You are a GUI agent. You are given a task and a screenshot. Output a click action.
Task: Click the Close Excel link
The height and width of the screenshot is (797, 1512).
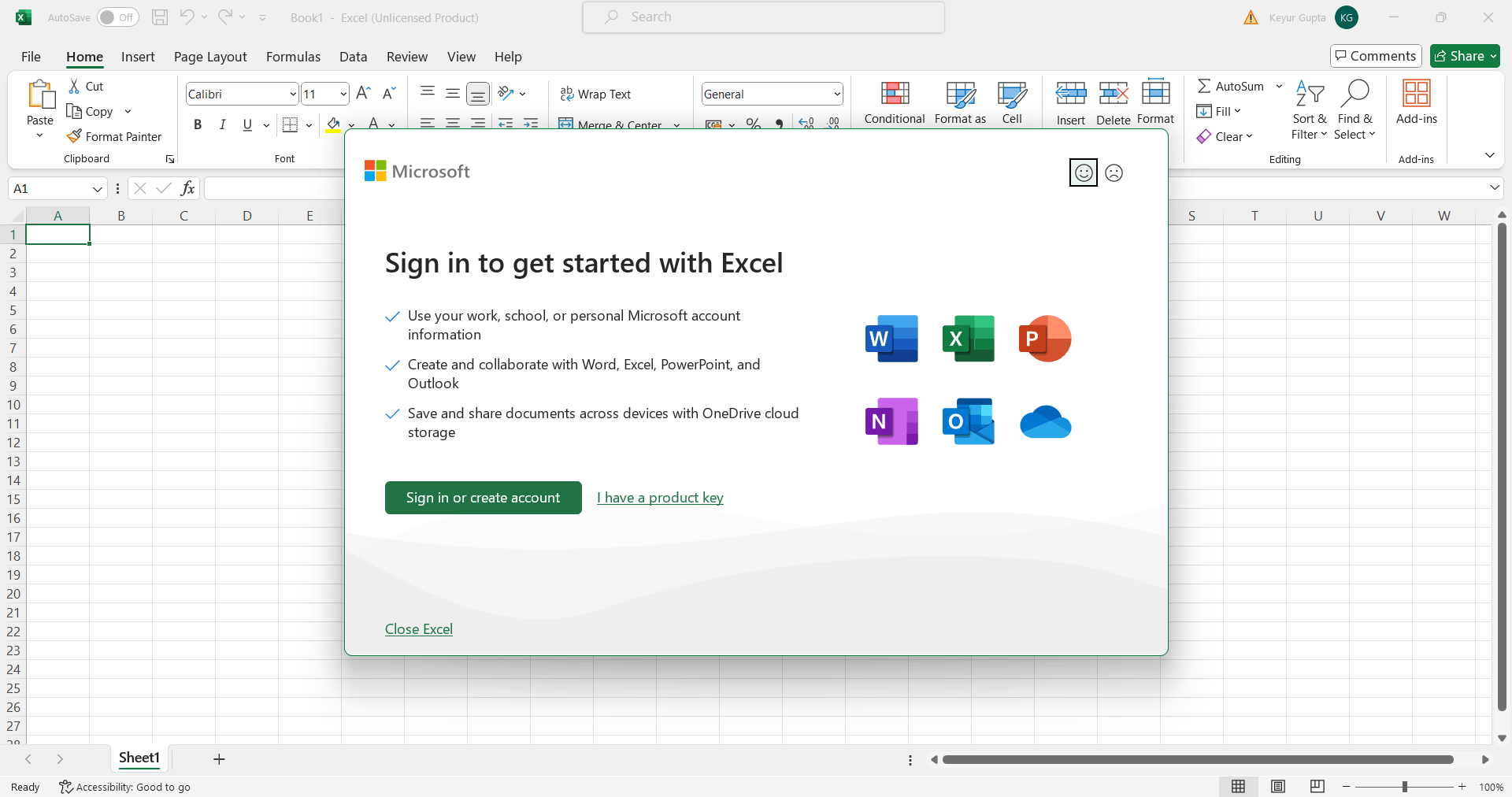[x=419, y=629]
